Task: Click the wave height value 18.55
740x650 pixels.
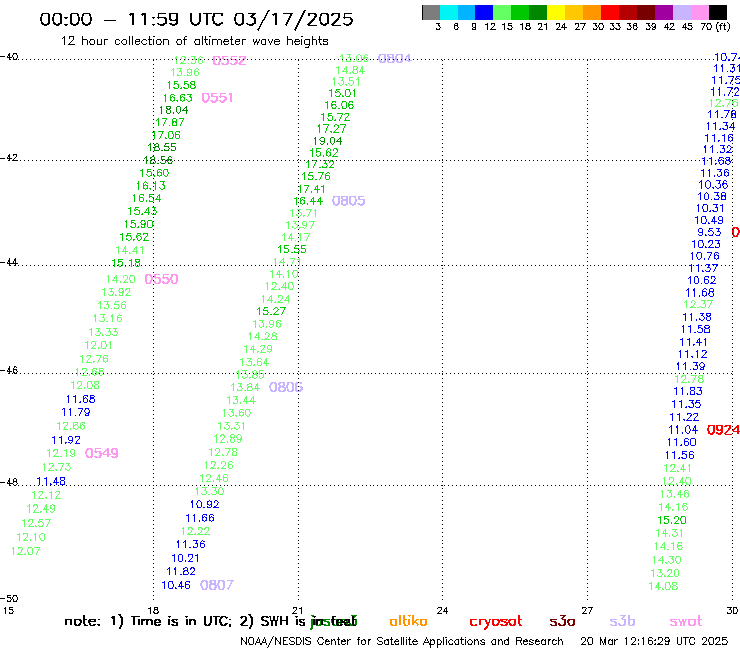Action: click(x=162, y=147)
